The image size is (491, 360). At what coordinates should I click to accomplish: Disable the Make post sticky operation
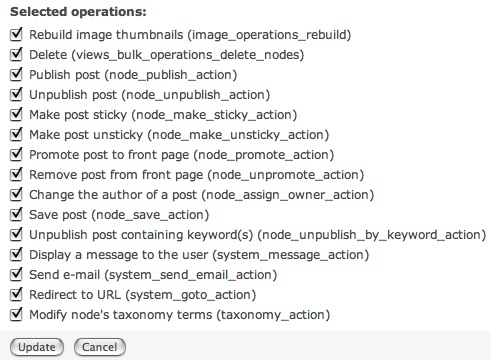point(16,115)
